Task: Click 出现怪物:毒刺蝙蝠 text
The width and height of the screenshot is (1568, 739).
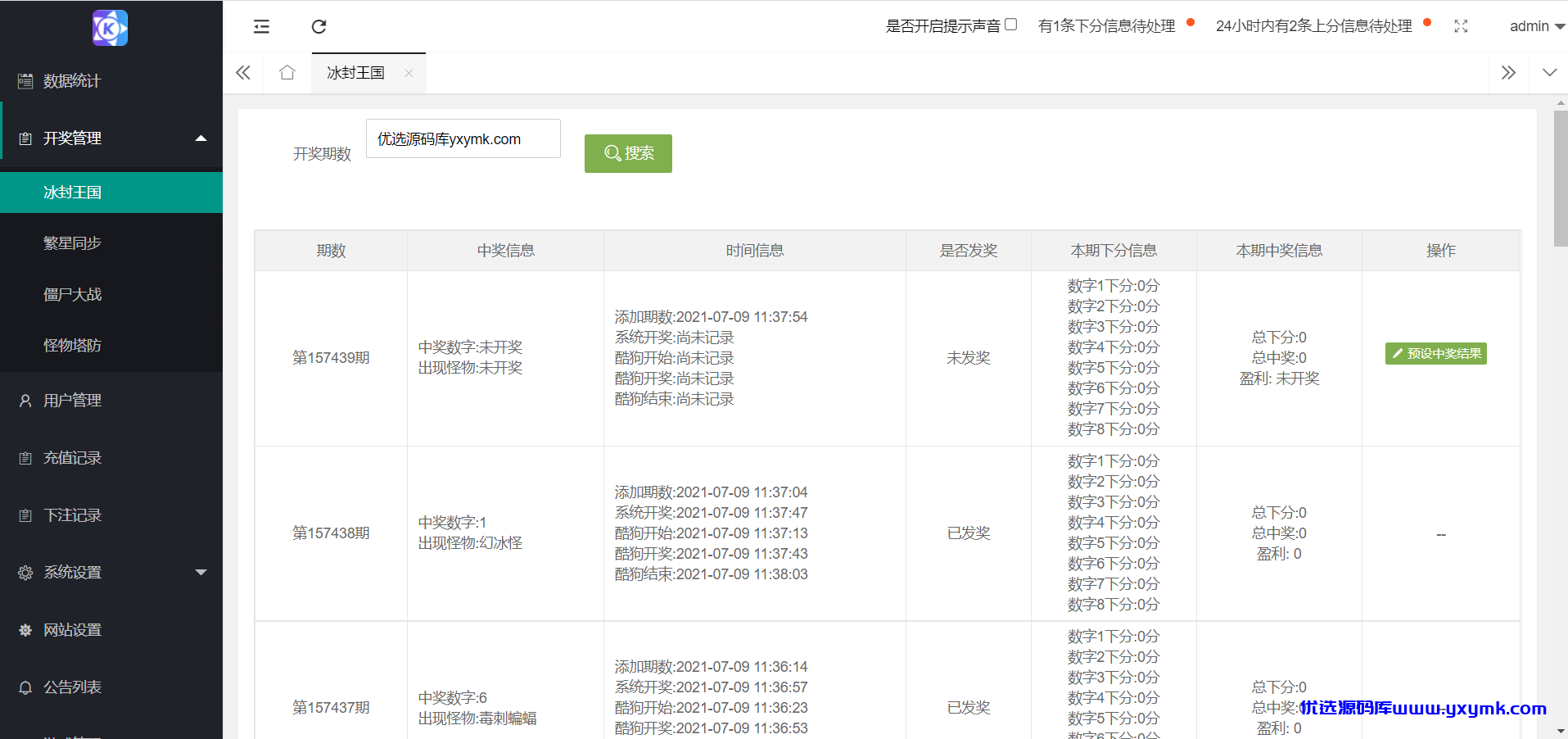Action: (477, 719)
